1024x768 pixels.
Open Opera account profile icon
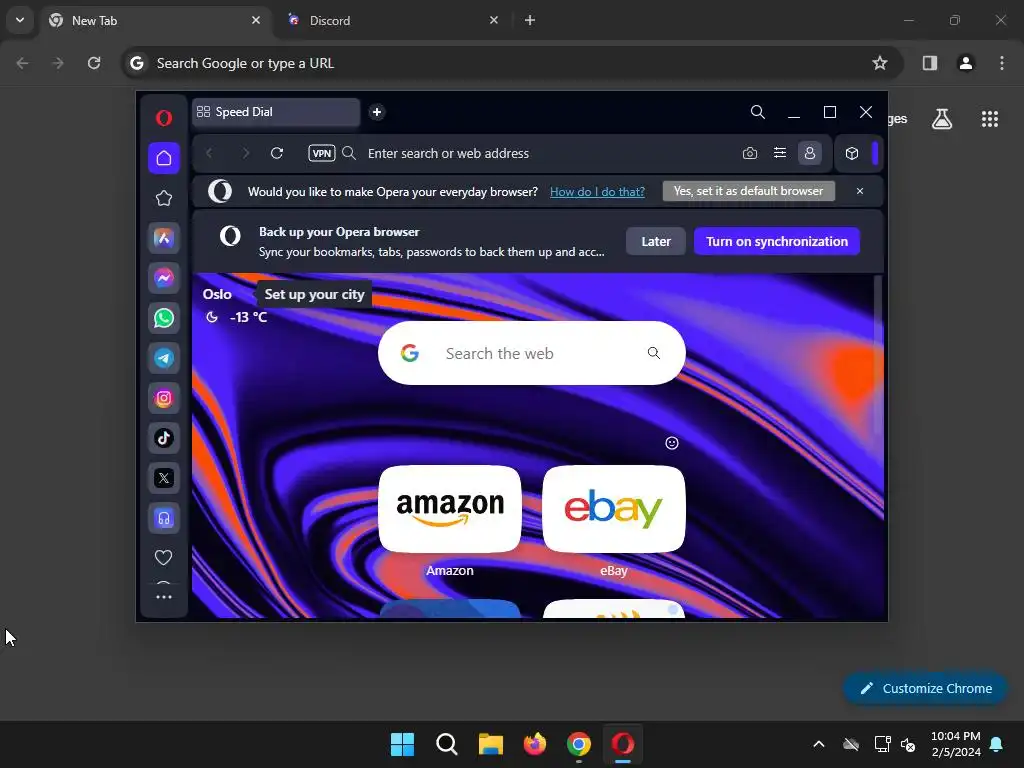(810, 153)
